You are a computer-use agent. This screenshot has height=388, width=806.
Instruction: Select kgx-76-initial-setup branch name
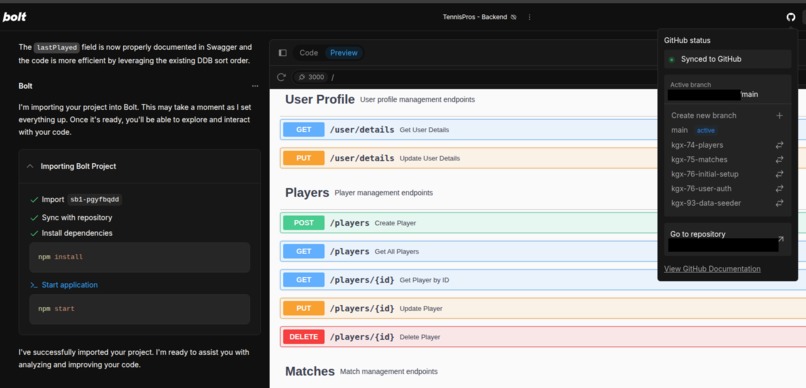[705, 174]
